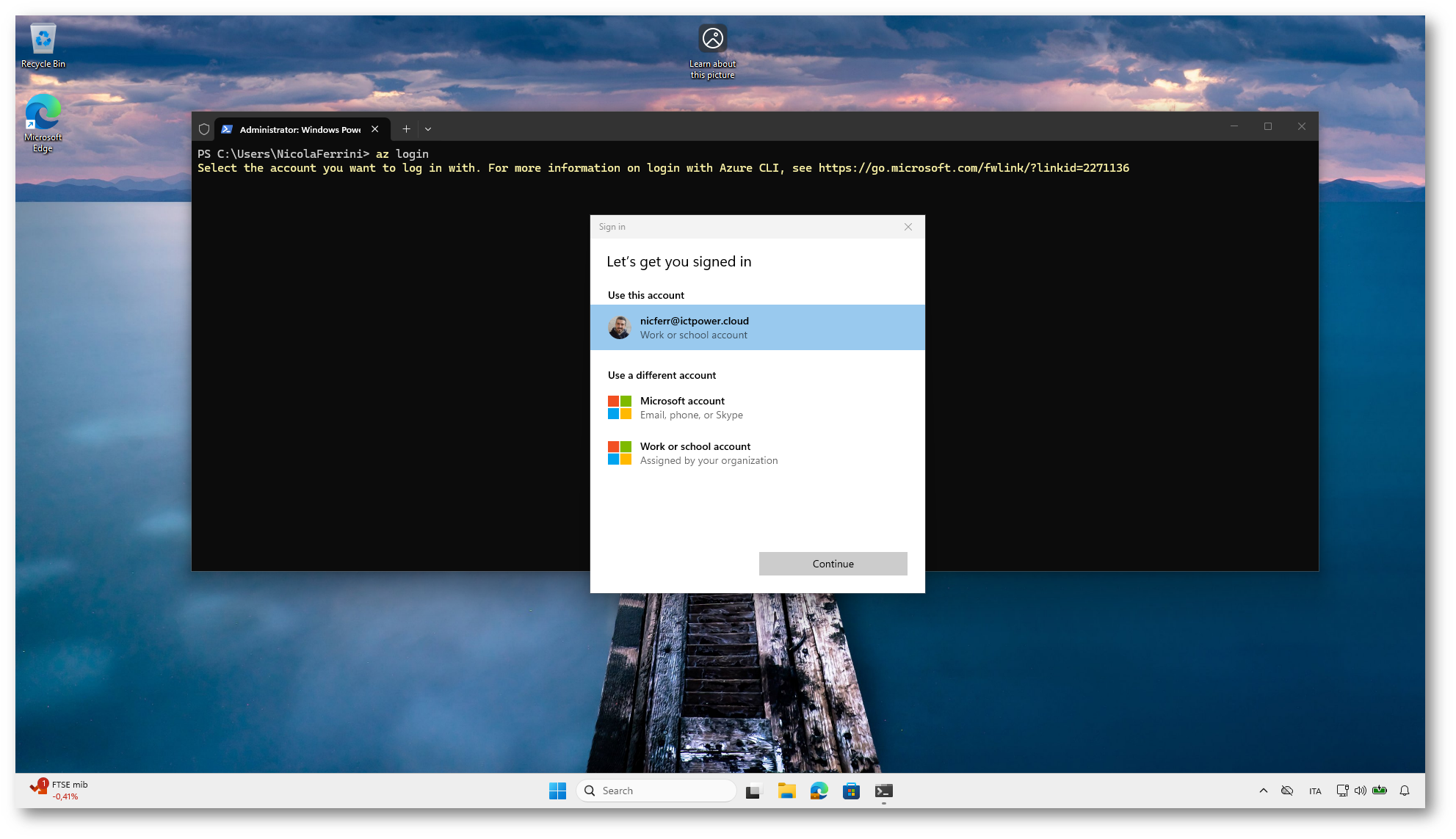Open File Explorer from taskbar
The height and width of the screenshot is (839, 1456).
786,791
